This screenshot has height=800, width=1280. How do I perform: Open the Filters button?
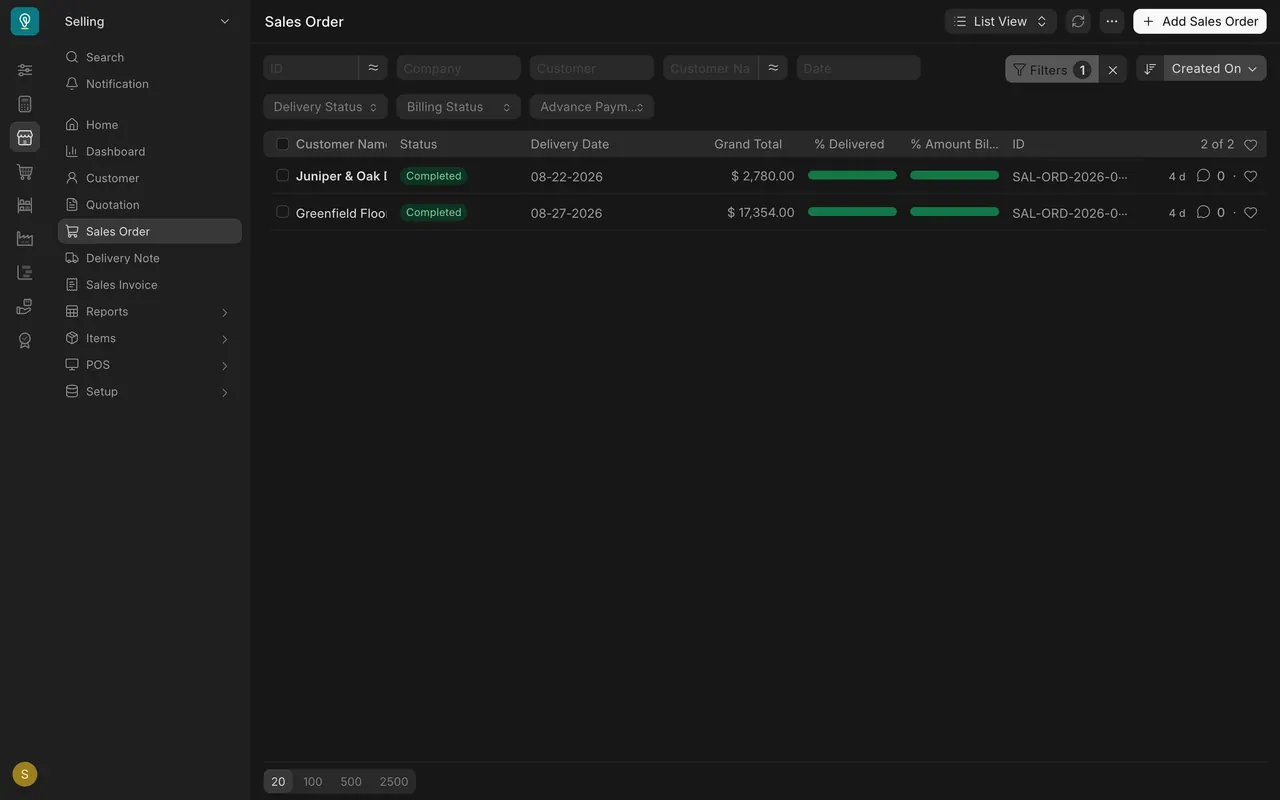1051,69
